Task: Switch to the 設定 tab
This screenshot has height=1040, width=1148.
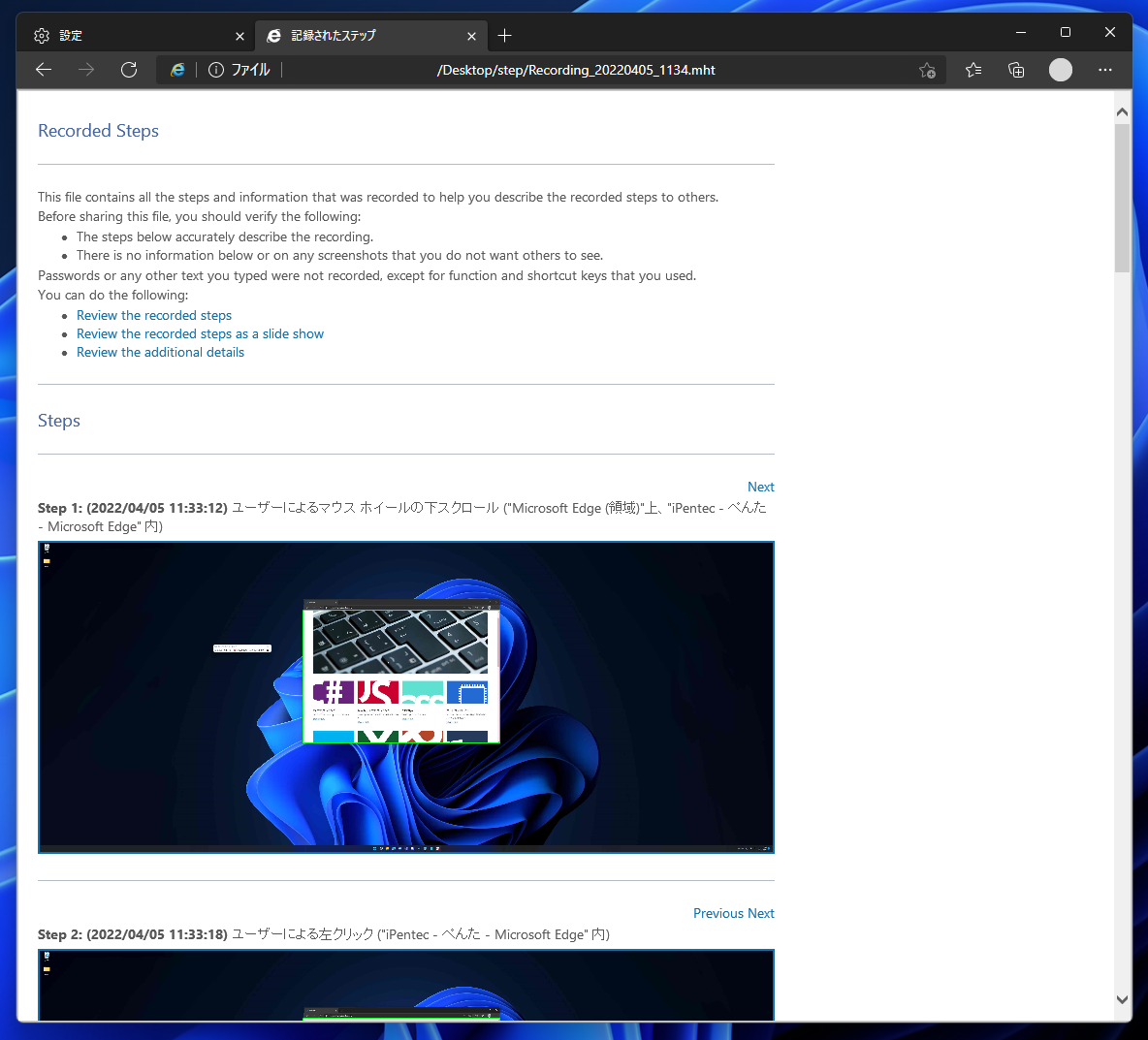Action: pos(136,36)
